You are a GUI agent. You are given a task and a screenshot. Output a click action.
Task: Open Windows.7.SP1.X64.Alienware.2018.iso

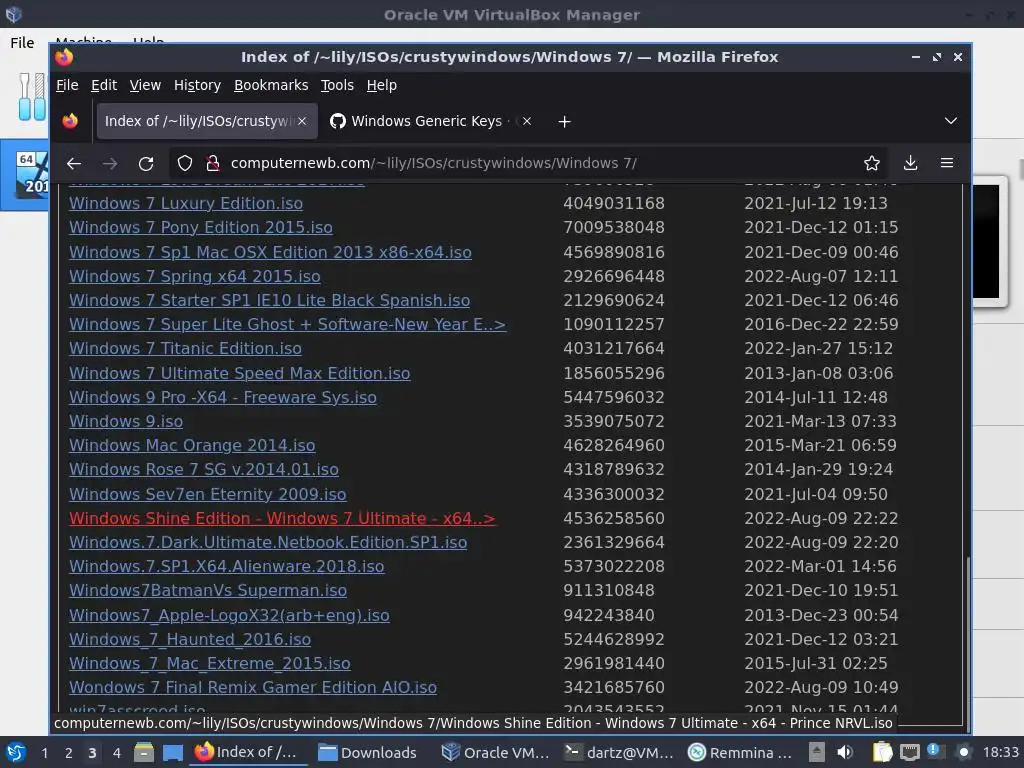point(227,567)
